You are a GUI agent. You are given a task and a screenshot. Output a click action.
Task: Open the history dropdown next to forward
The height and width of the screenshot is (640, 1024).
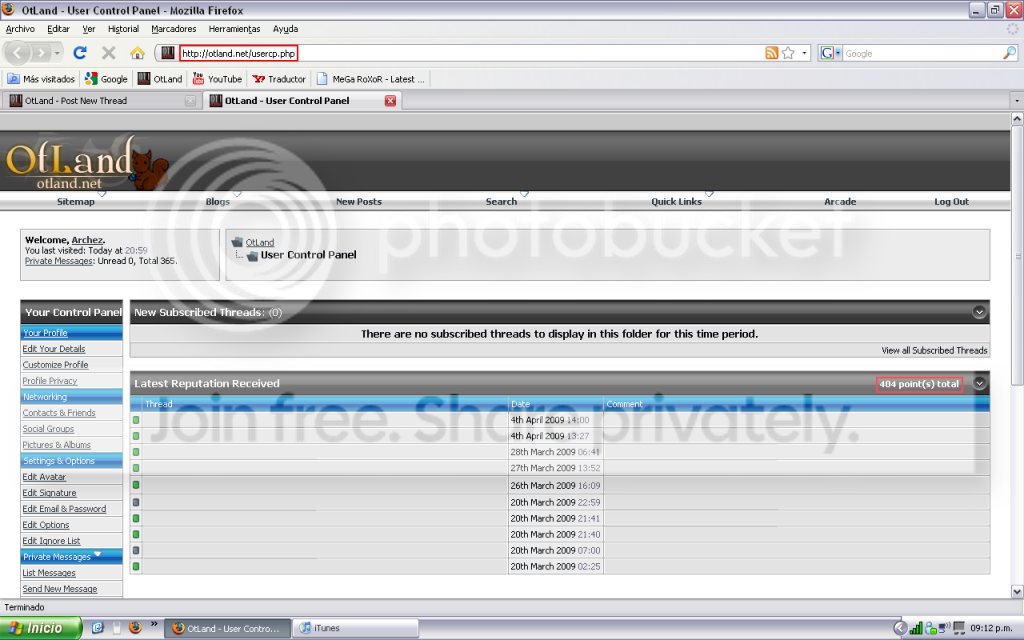(57, 53)
